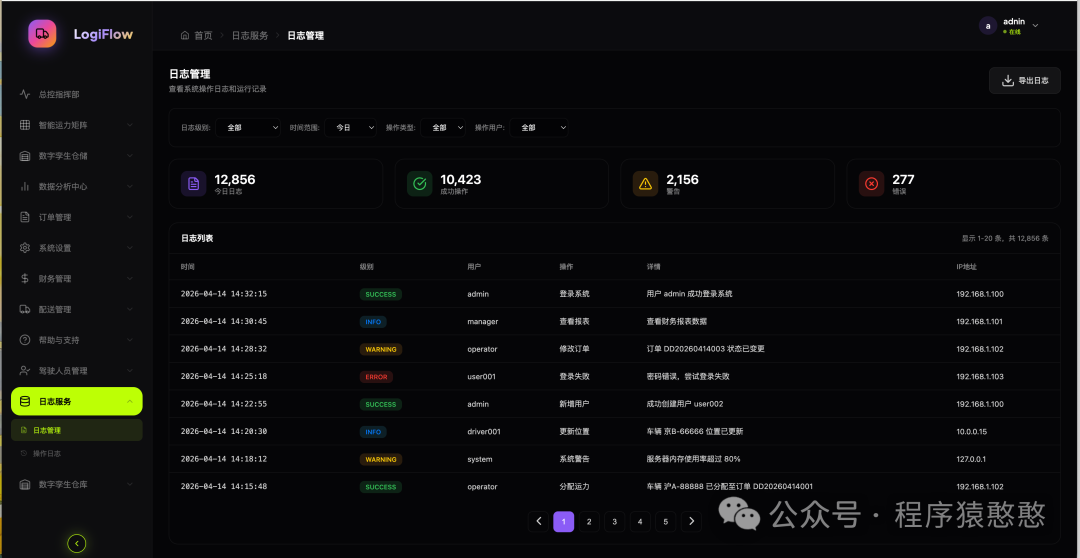
Task: Open the 时间范围 dropdown showing 今日
Action: click(351, 127)
